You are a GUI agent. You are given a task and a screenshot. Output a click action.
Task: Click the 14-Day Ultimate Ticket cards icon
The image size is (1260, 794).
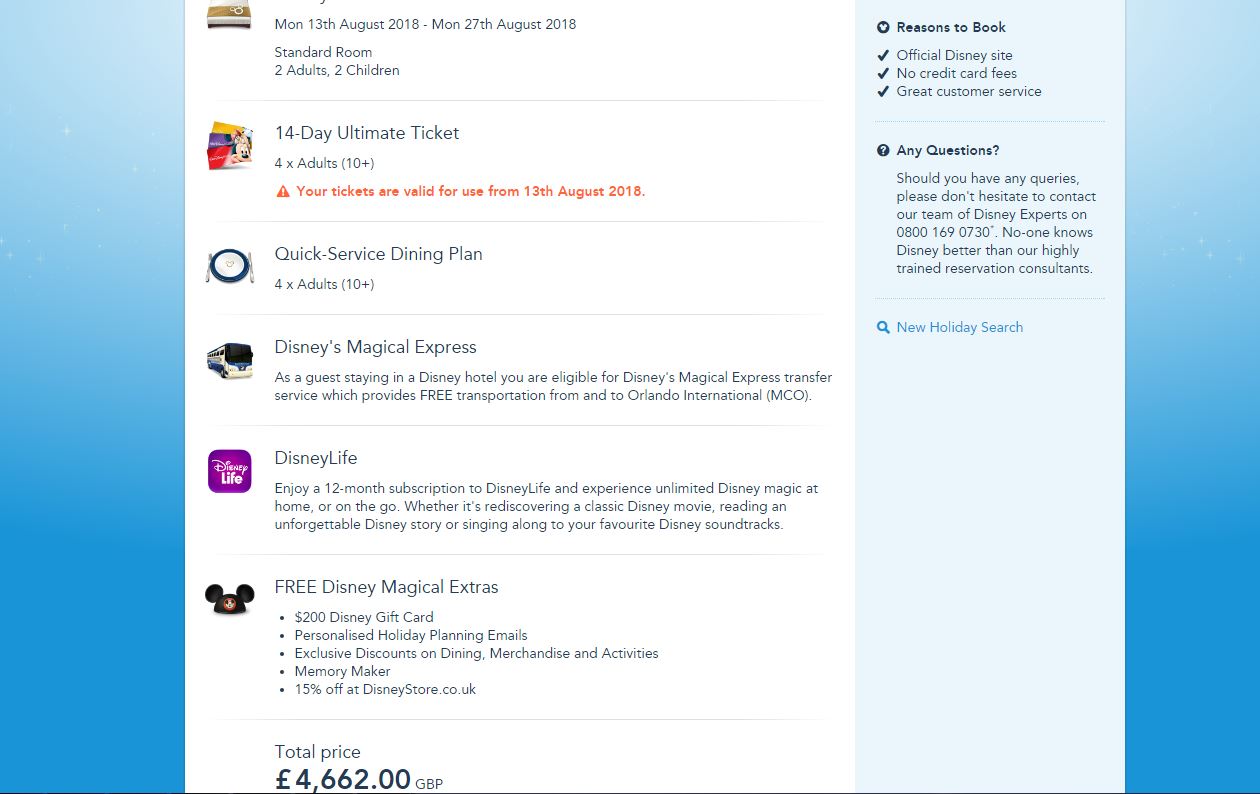(229, 146)
